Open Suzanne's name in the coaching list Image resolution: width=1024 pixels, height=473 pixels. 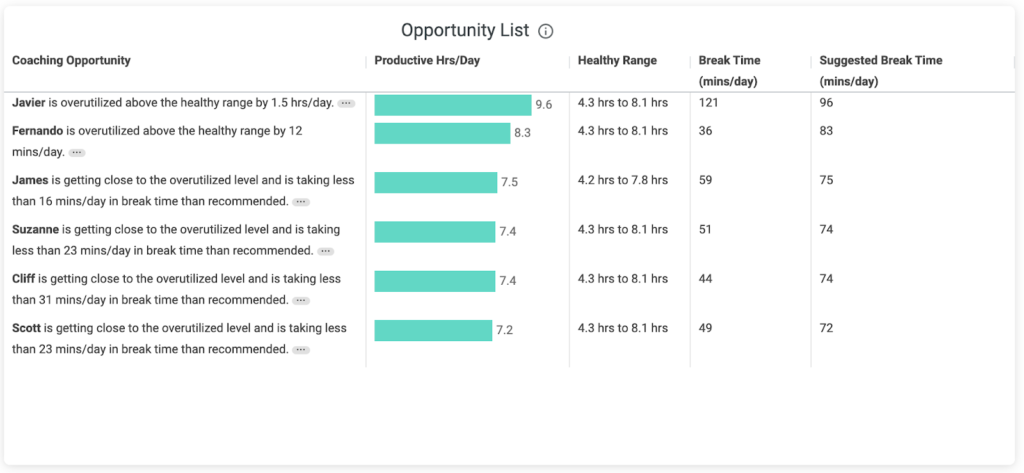(x=35, y=229)
